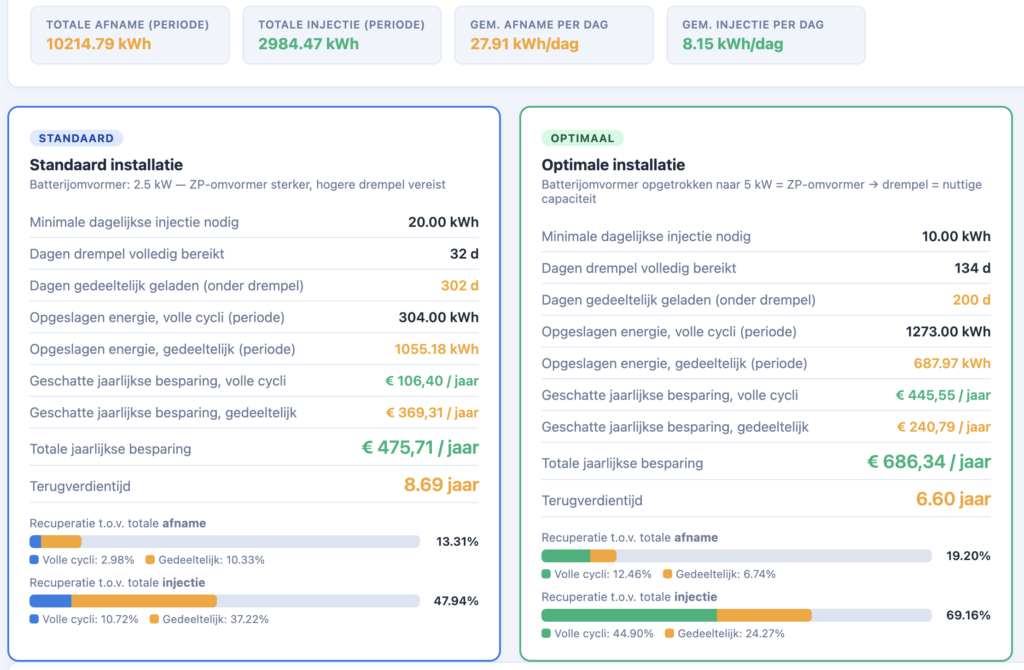Click green swatch beside Volle cycli: 12.46%

tap(546, 574)
